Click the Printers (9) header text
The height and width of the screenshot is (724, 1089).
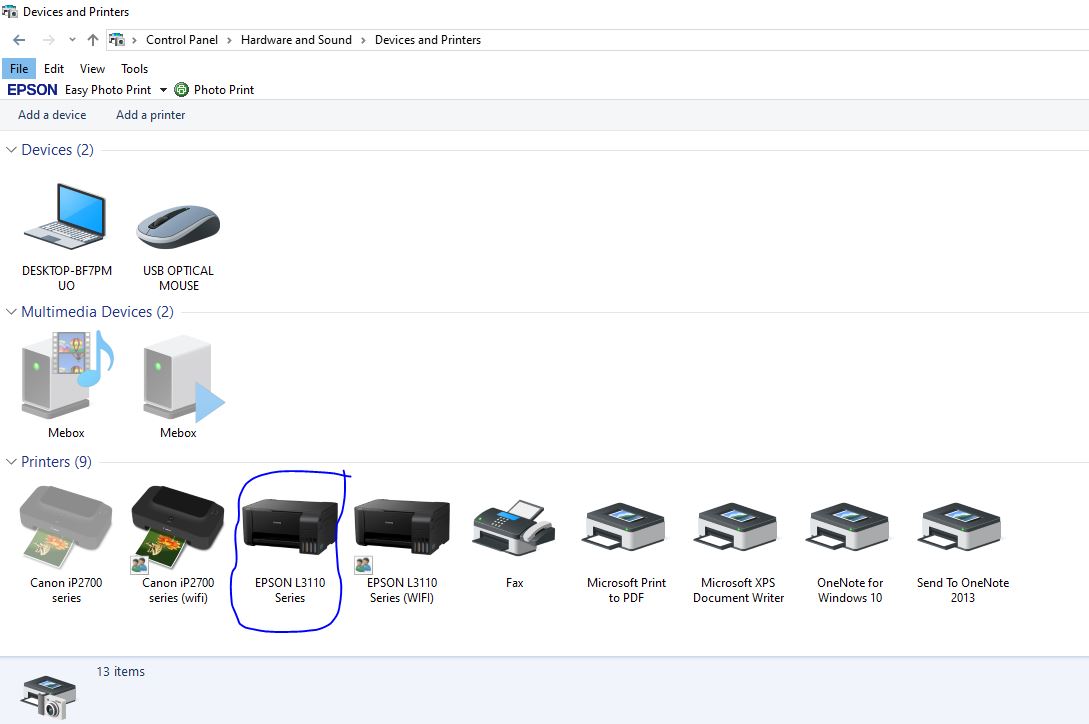click(56, 462)
